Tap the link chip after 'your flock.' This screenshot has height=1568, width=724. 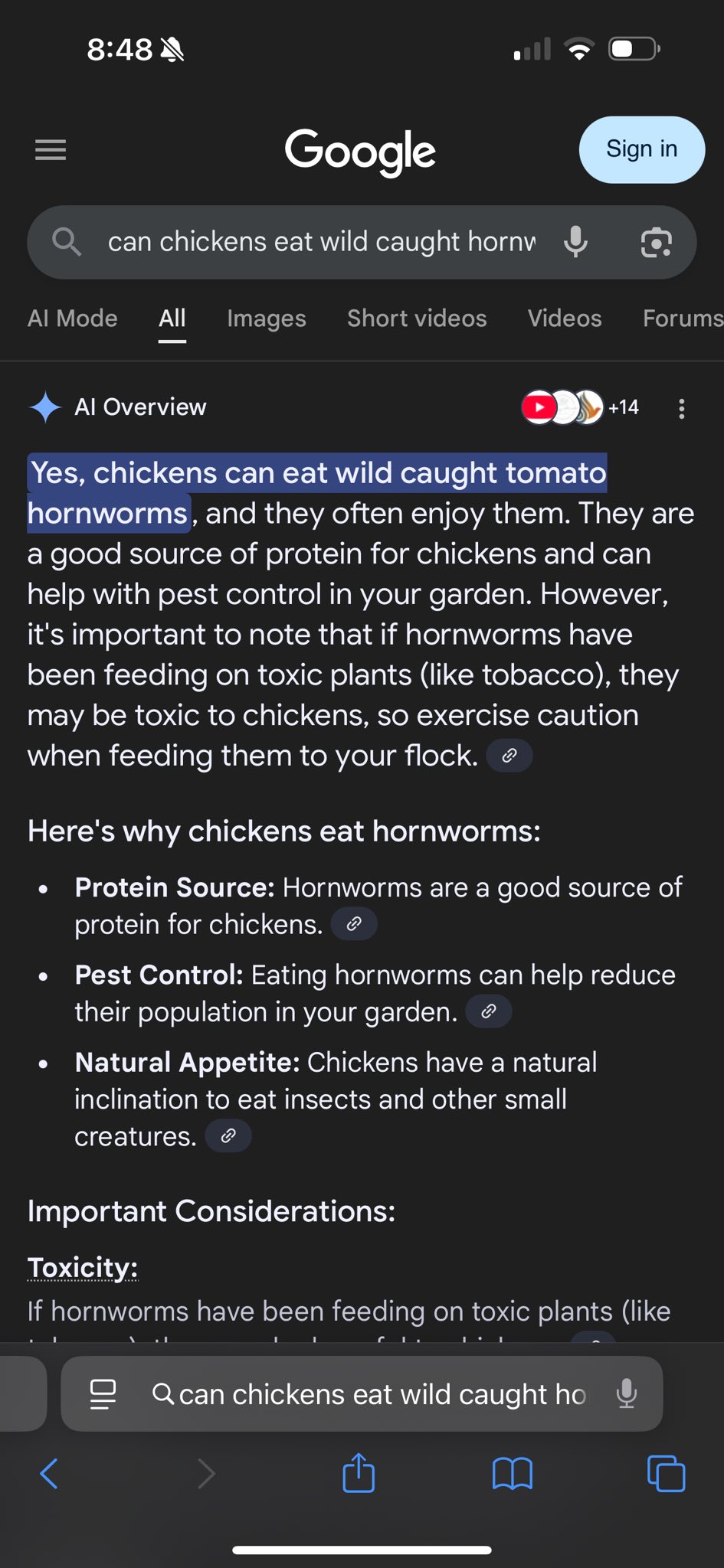[509, 756]
